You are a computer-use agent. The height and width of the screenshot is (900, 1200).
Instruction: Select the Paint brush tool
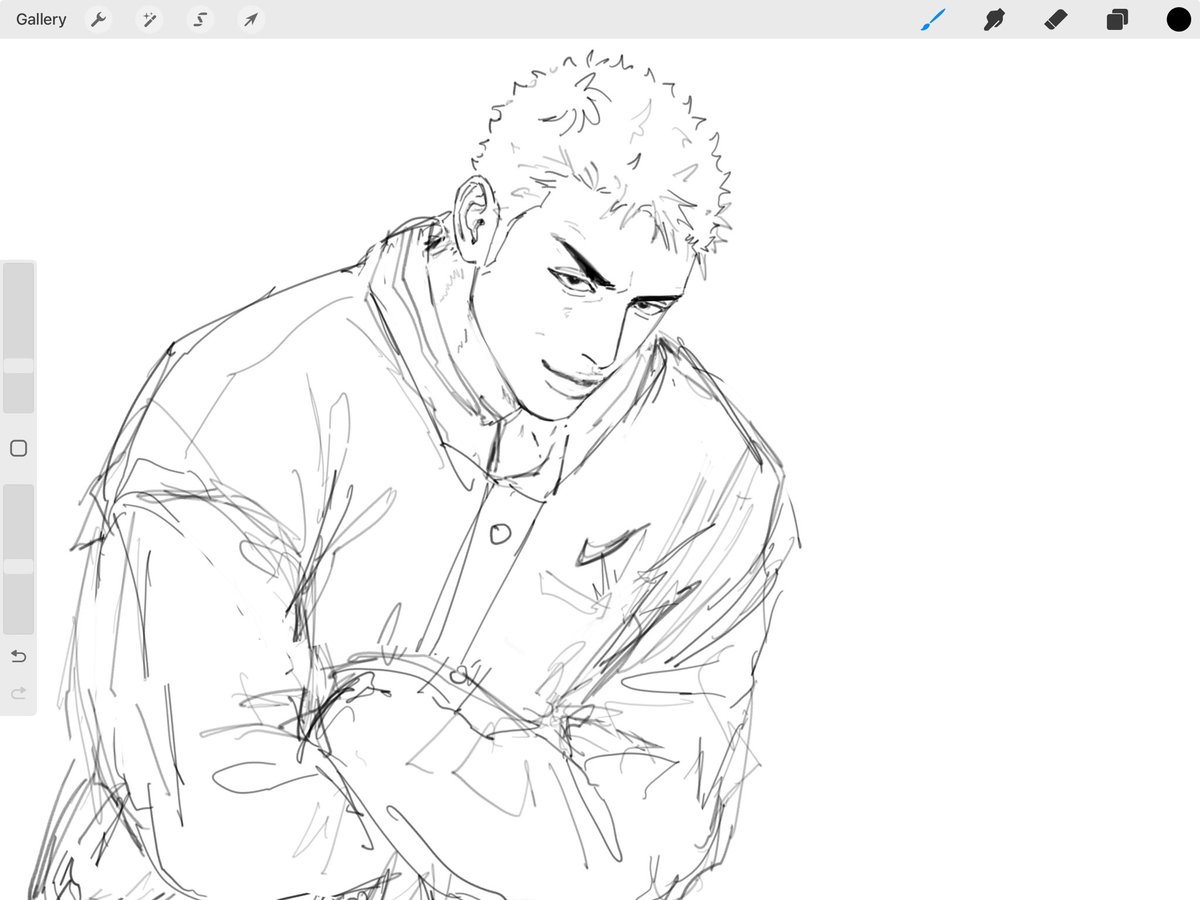(932, 19)
